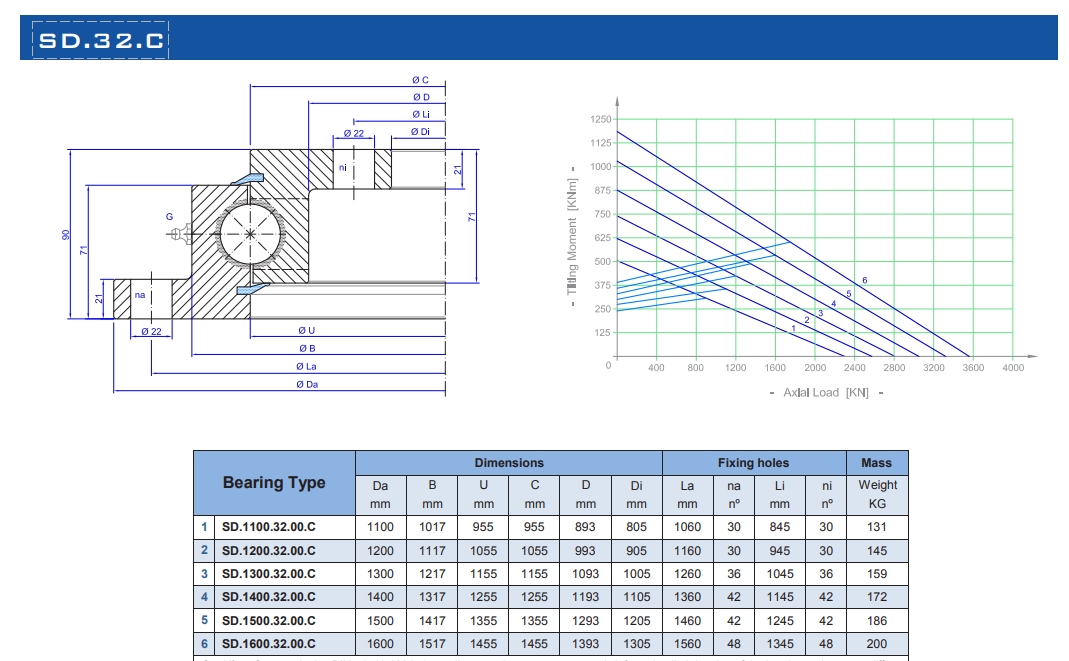Click the Li mm column header
Screen dimensions: 1069x661
click(779, 495)
